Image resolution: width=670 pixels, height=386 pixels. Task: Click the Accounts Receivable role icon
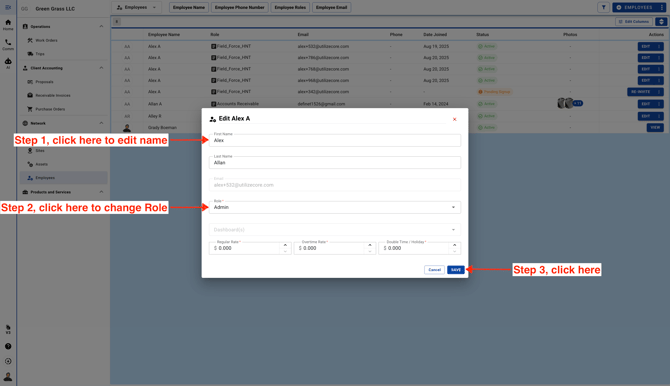point(213,103)
